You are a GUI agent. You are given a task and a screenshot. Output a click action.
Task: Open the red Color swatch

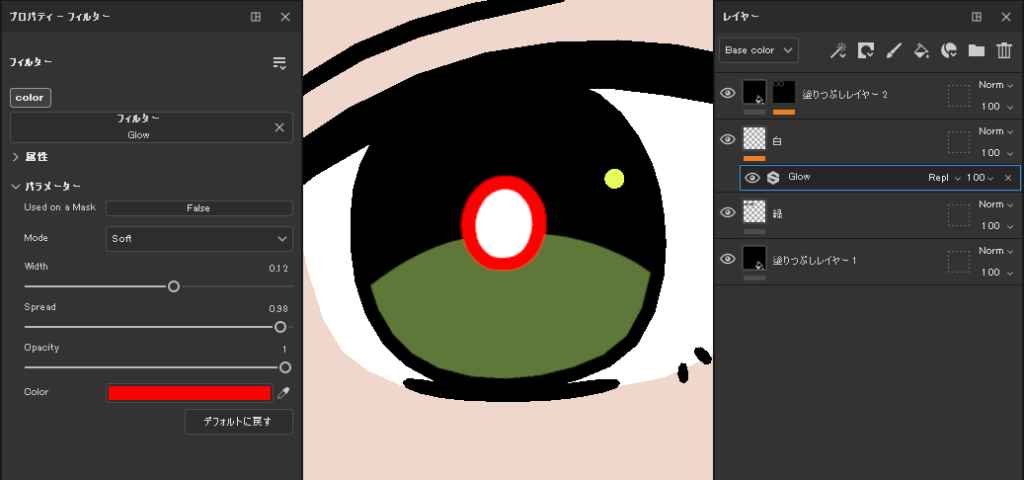point(189,393)
